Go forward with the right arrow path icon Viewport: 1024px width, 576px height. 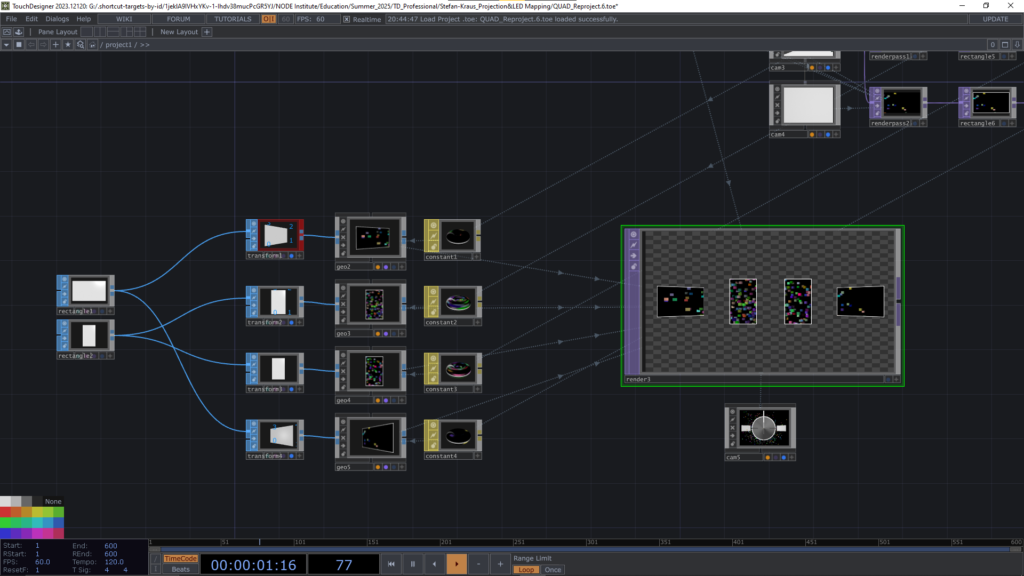point(43,44)
